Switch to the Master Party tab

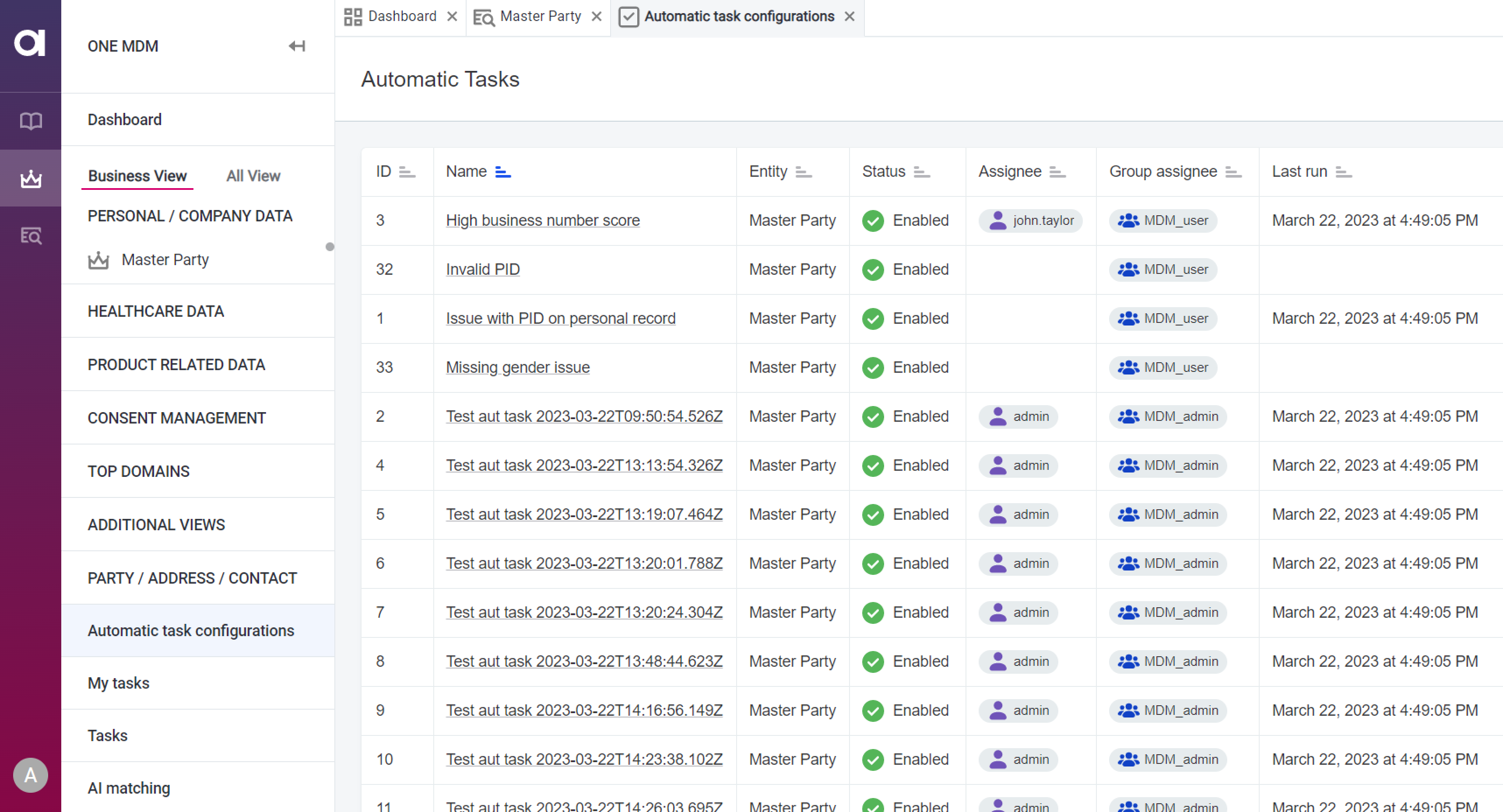click(539, 16)
